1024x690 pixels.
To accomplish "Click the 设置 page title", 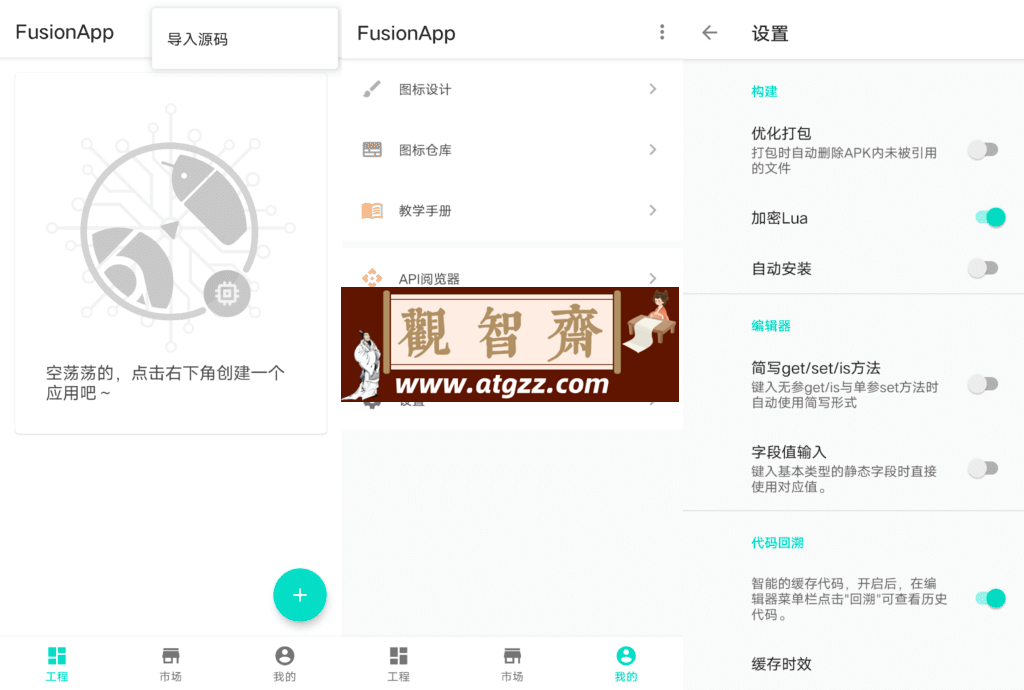I will coord(770,33).
